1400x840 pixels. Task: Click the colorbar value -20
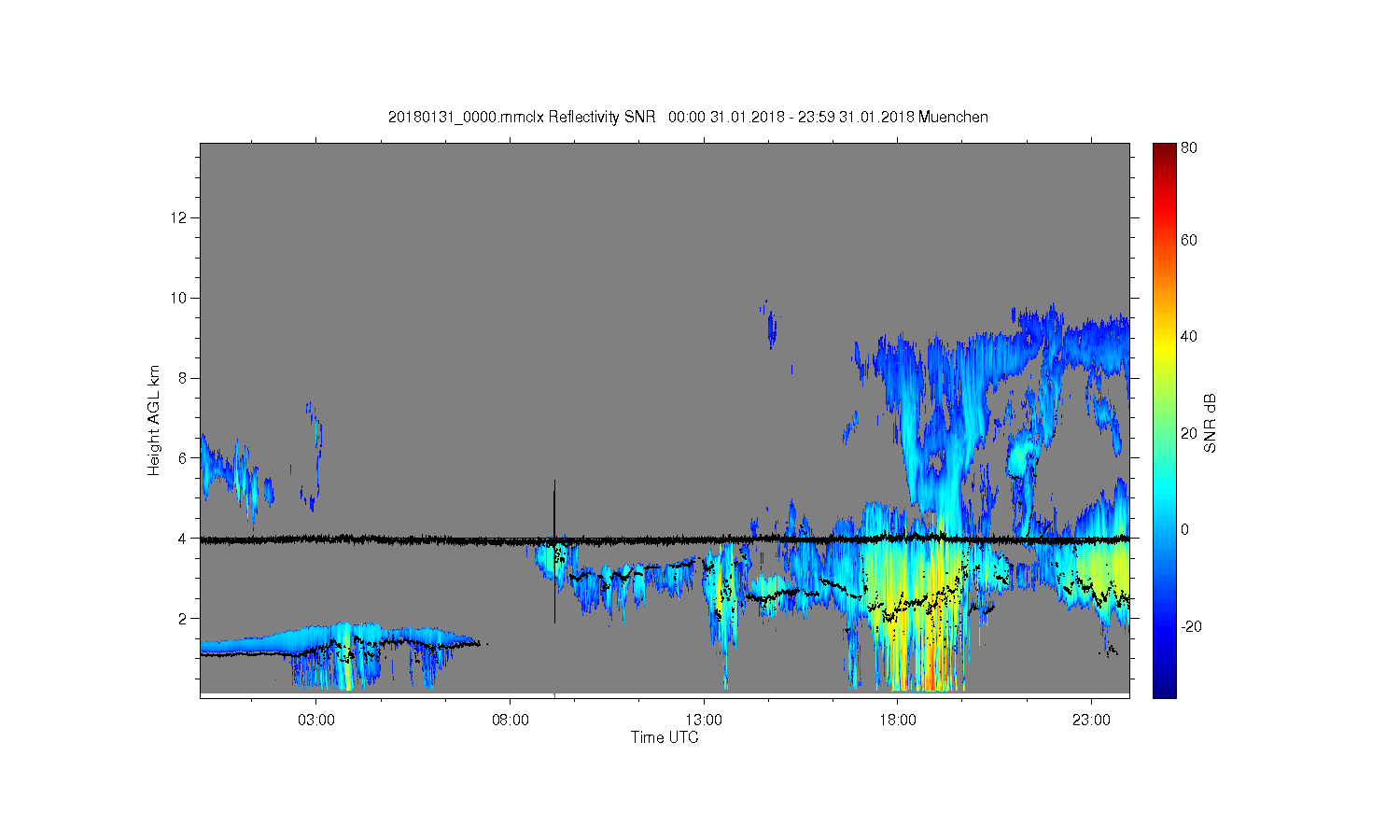click(x=1191, y=626)
